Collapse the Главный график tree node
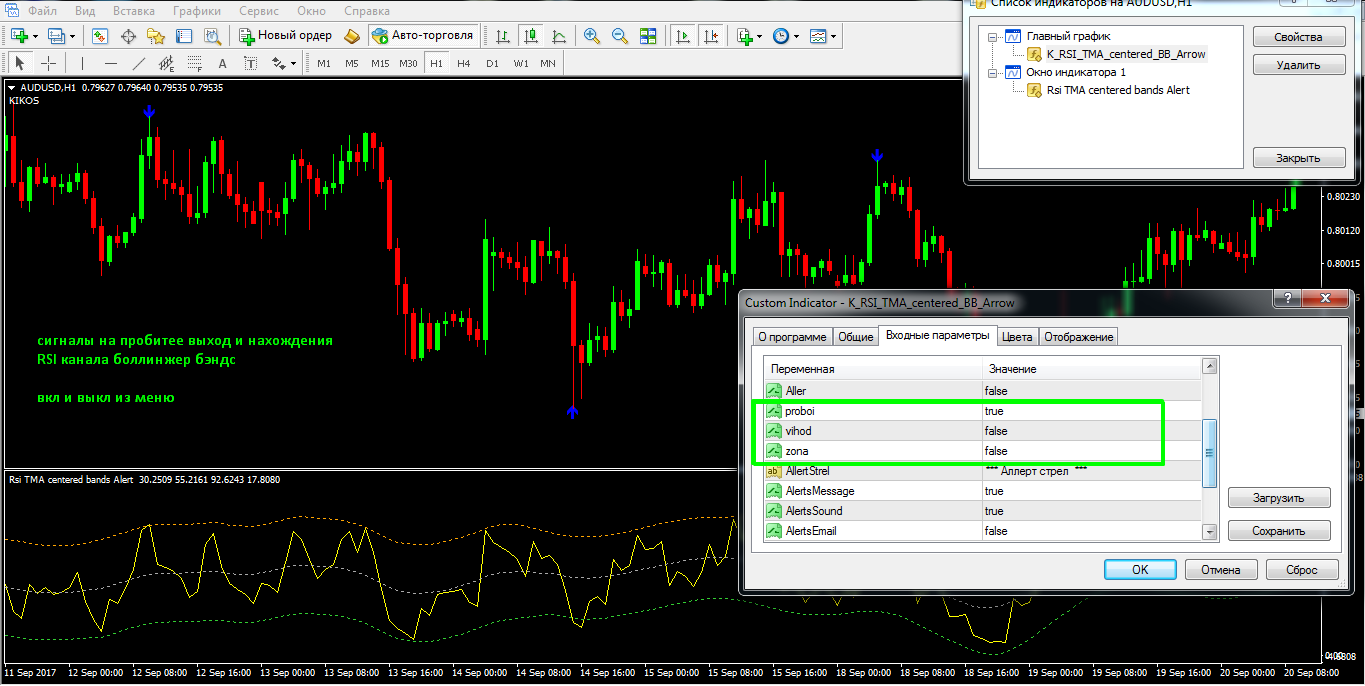Image resolution: width=1365 pixels, height=686 pixels. pyautogui.click(x=992, y=37)
